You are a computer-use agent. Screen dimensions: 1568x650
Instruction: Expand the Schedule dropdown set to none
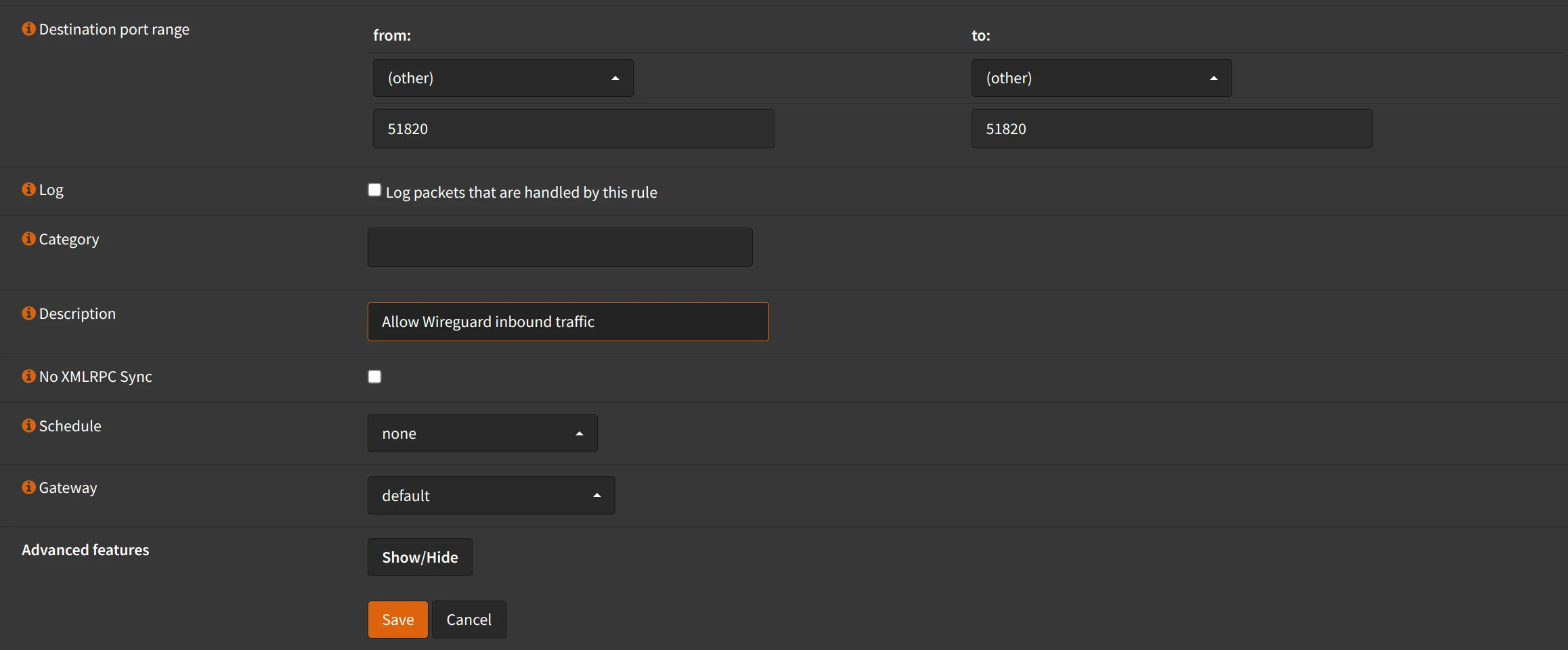point(482,433)
